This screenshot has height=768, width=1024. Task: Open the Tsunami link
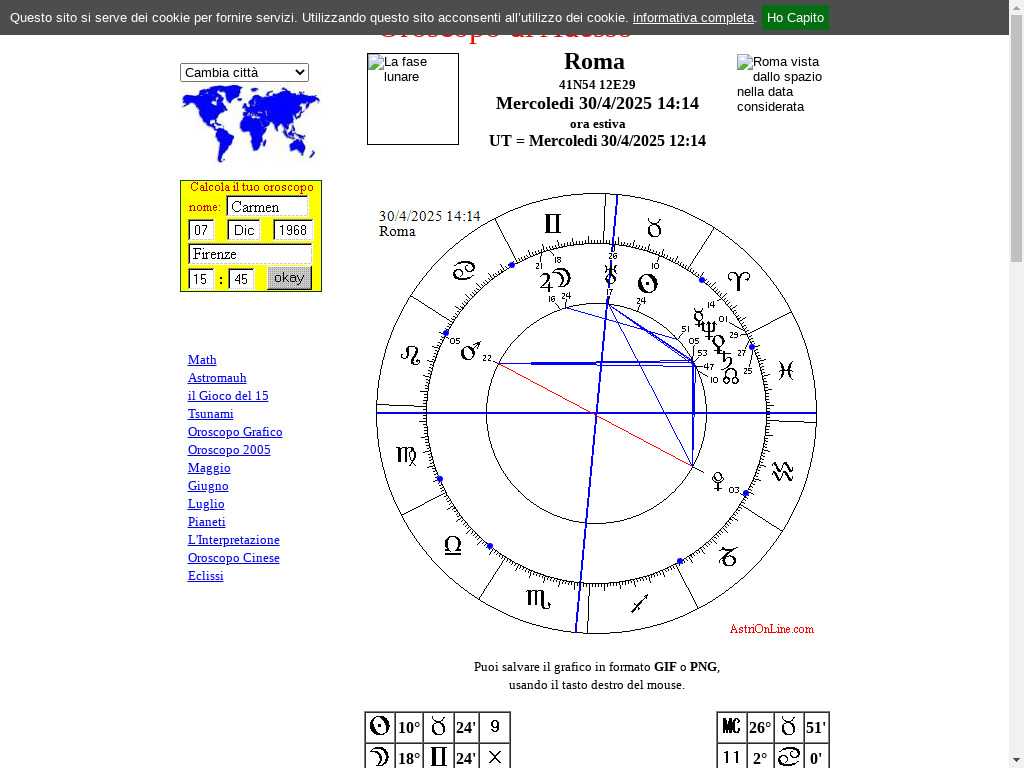pyautogui.click(x=210, y=414)
